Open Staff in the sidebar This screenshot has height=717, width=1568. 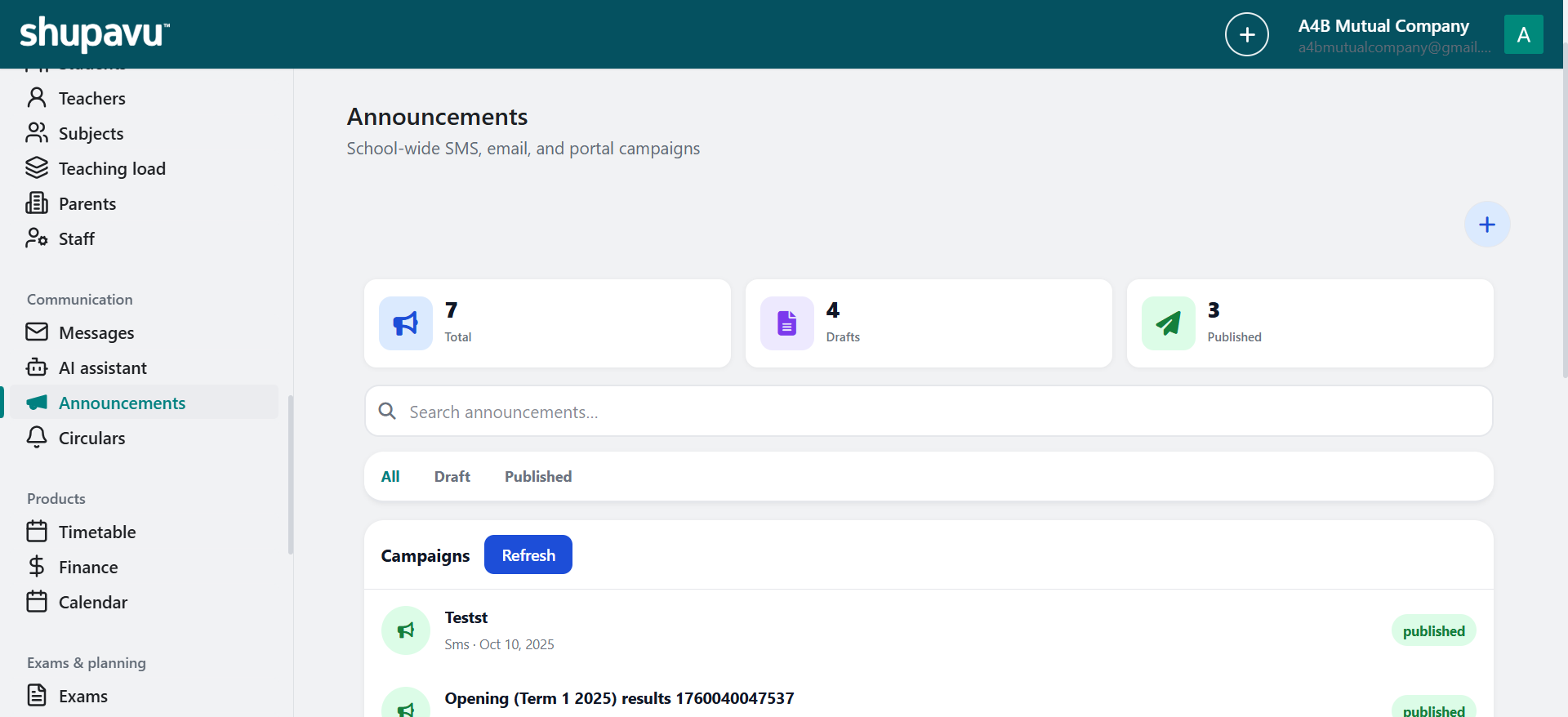[x=77, y=239]
